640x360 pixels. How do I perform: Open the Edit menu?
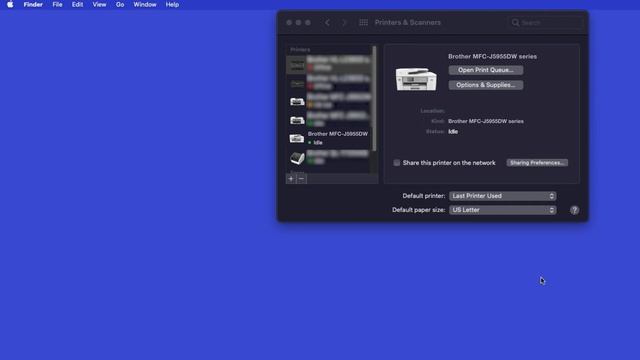(77, 4)
